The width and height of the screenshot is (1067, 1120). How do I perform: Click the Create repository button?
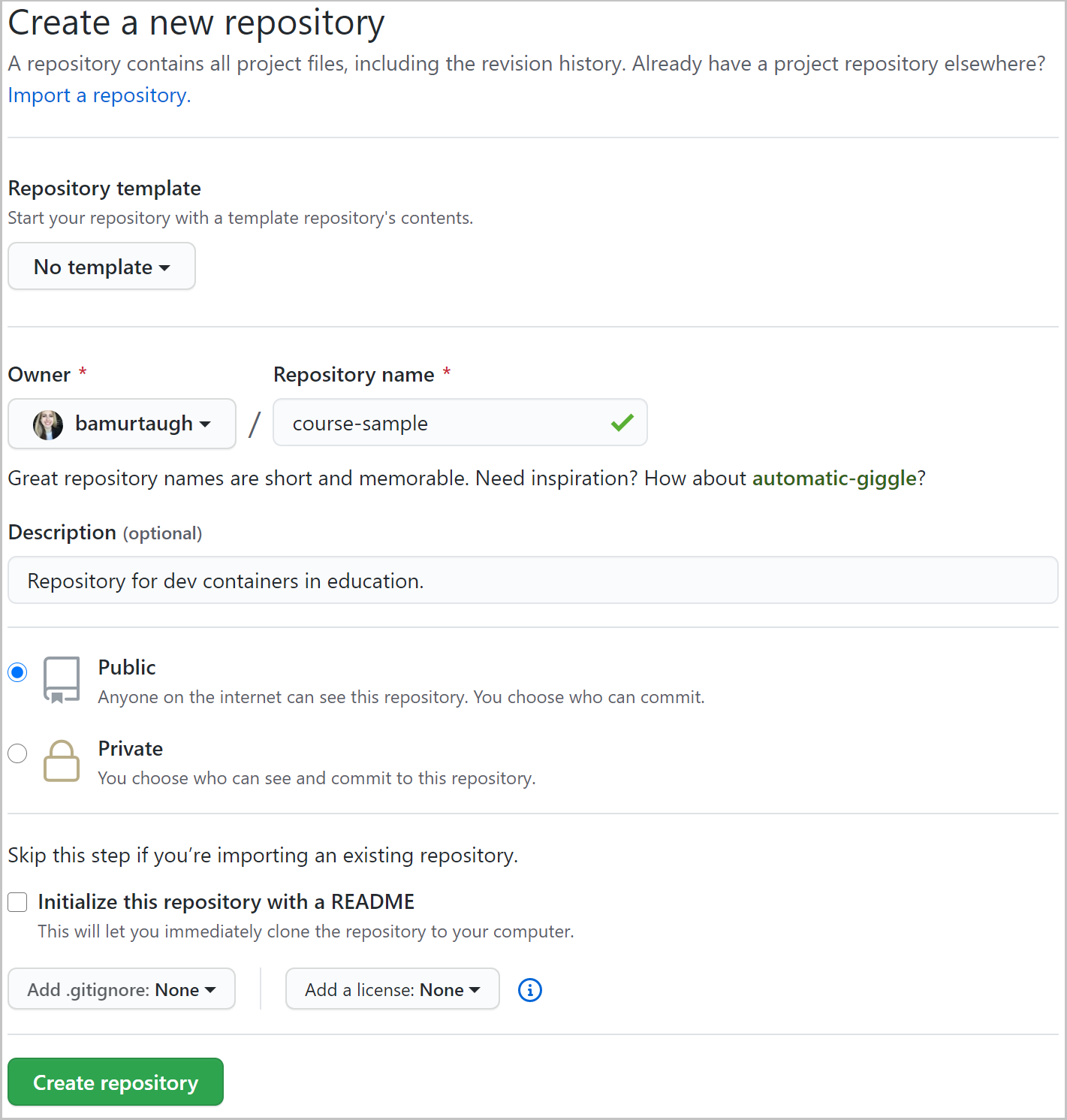coord(115,1082)
